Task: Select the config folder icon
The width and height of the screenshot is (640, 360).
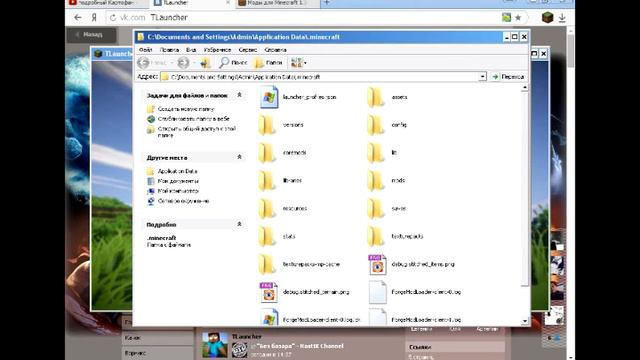Action: (x=376, y=125)
